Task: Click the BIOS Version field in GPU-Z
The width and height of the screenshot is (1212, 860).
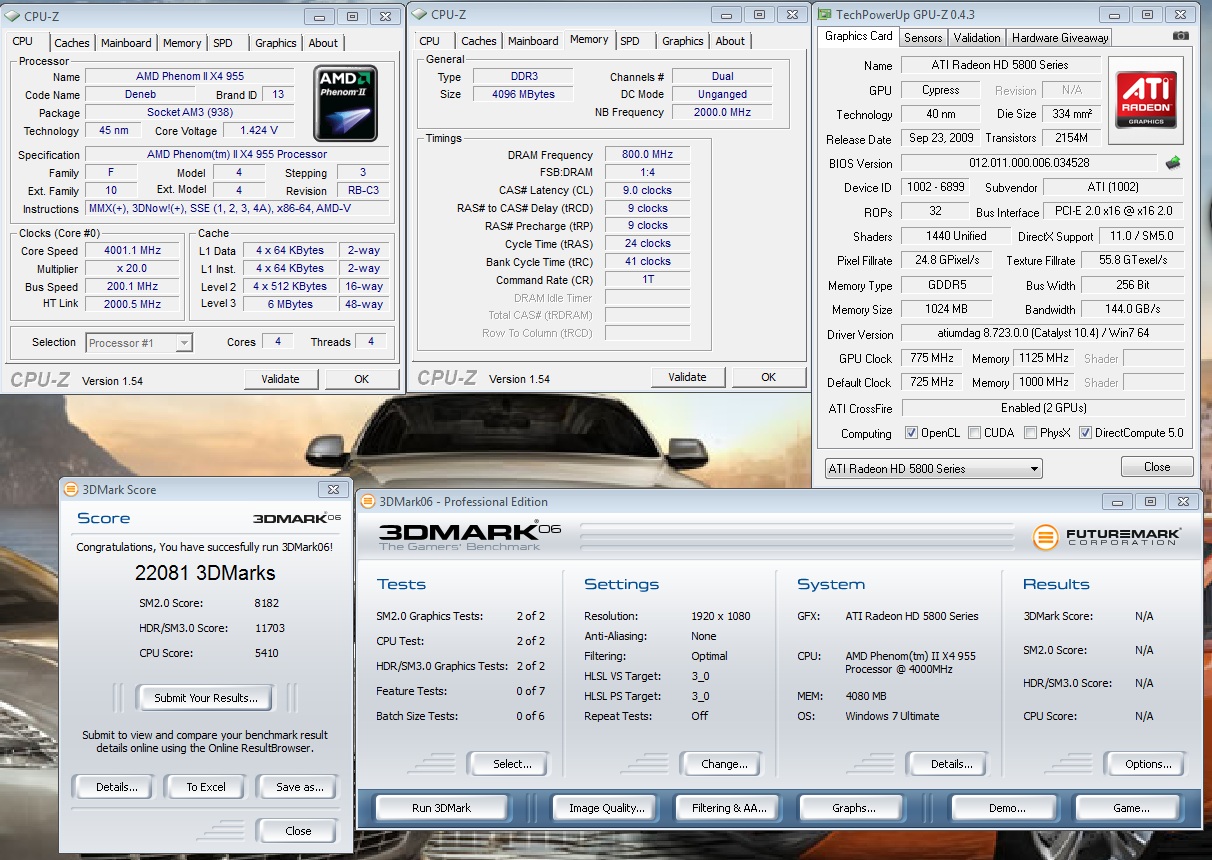Action: point(1030,163)
